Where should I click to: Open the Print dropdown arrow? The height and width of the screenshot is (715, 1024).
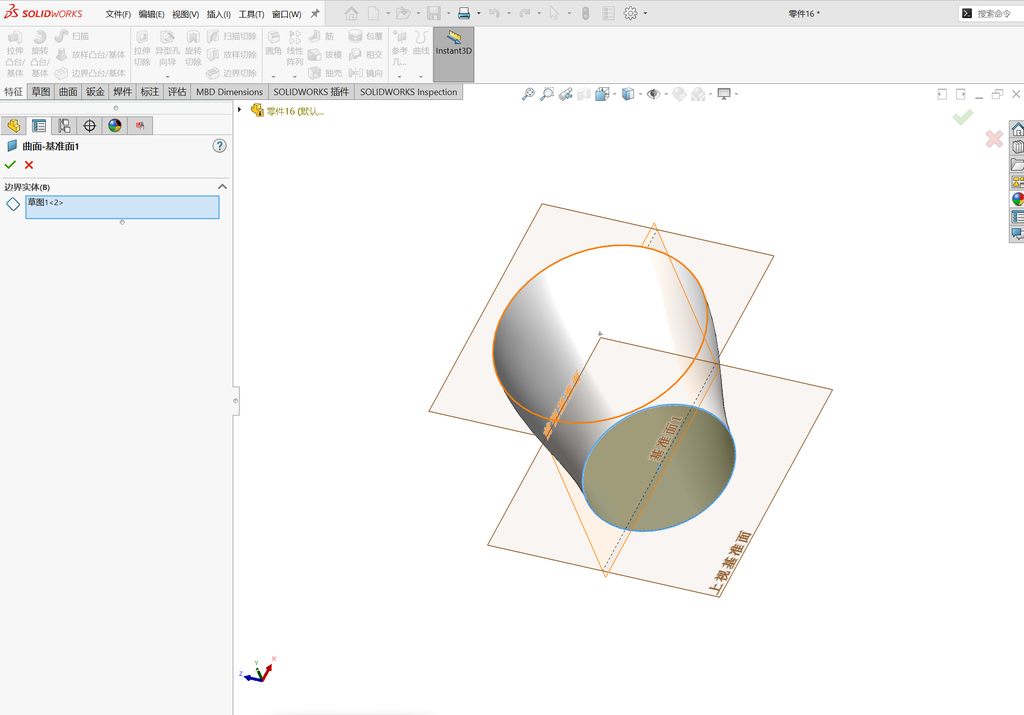tap(479, 13)
